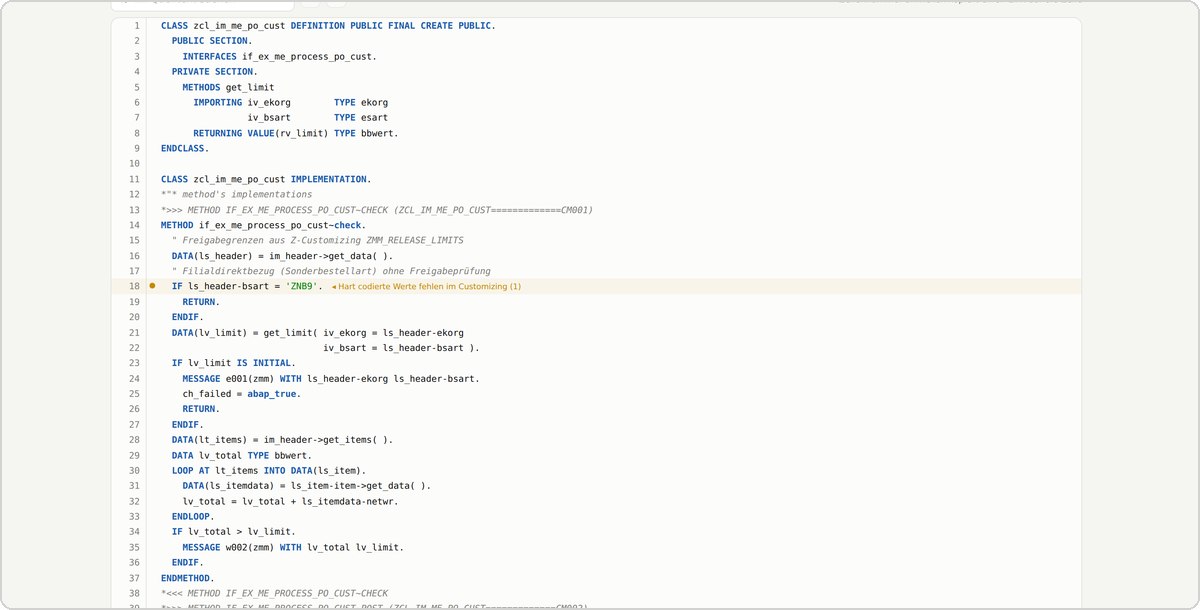The image size is (1200, 610).
Task: Click the 'IF lv_total > lv_limit.' line
Action: pos(234,532)
